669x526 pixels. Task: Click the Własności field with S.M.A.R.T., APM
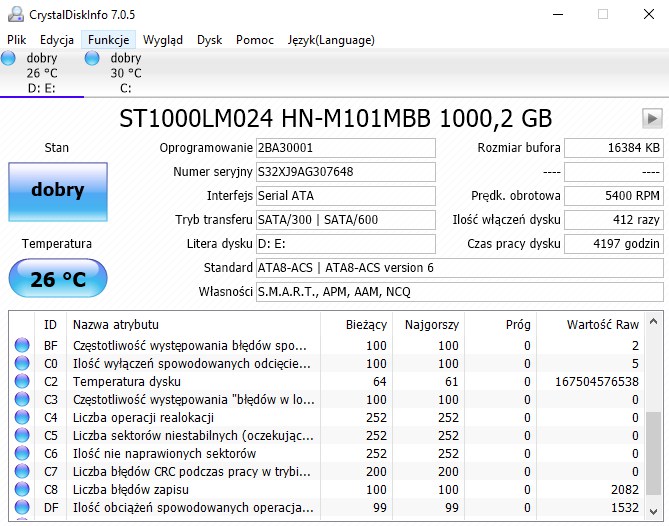pos(460,291)
